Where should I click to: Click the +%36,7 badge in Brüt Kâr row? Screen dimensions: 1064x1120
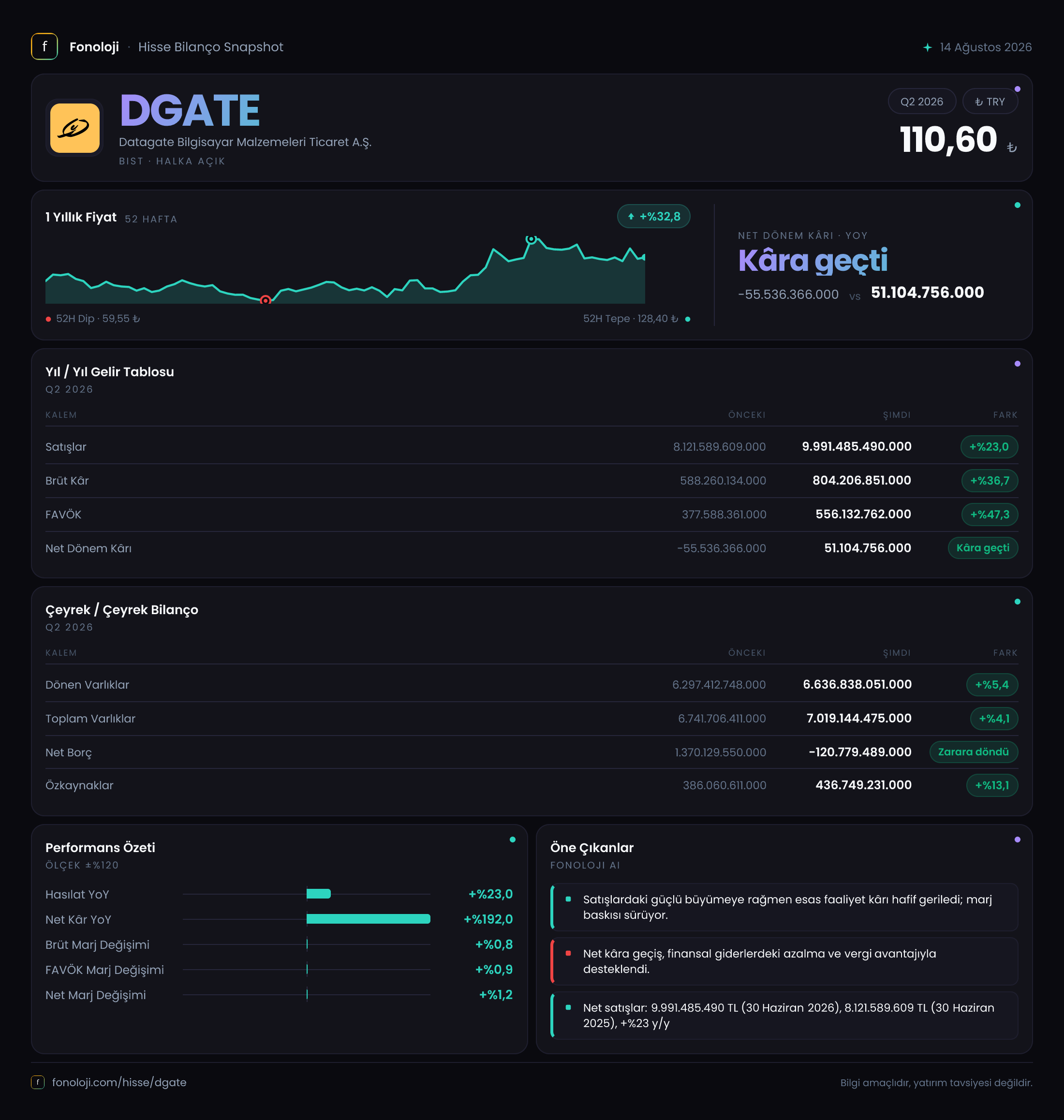point(990,480)
